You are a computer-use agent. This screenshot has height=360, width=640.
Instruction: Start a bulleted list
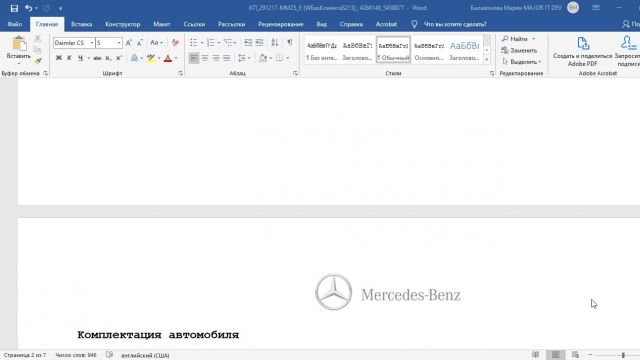pyautogui.click(x=194, y=43)
